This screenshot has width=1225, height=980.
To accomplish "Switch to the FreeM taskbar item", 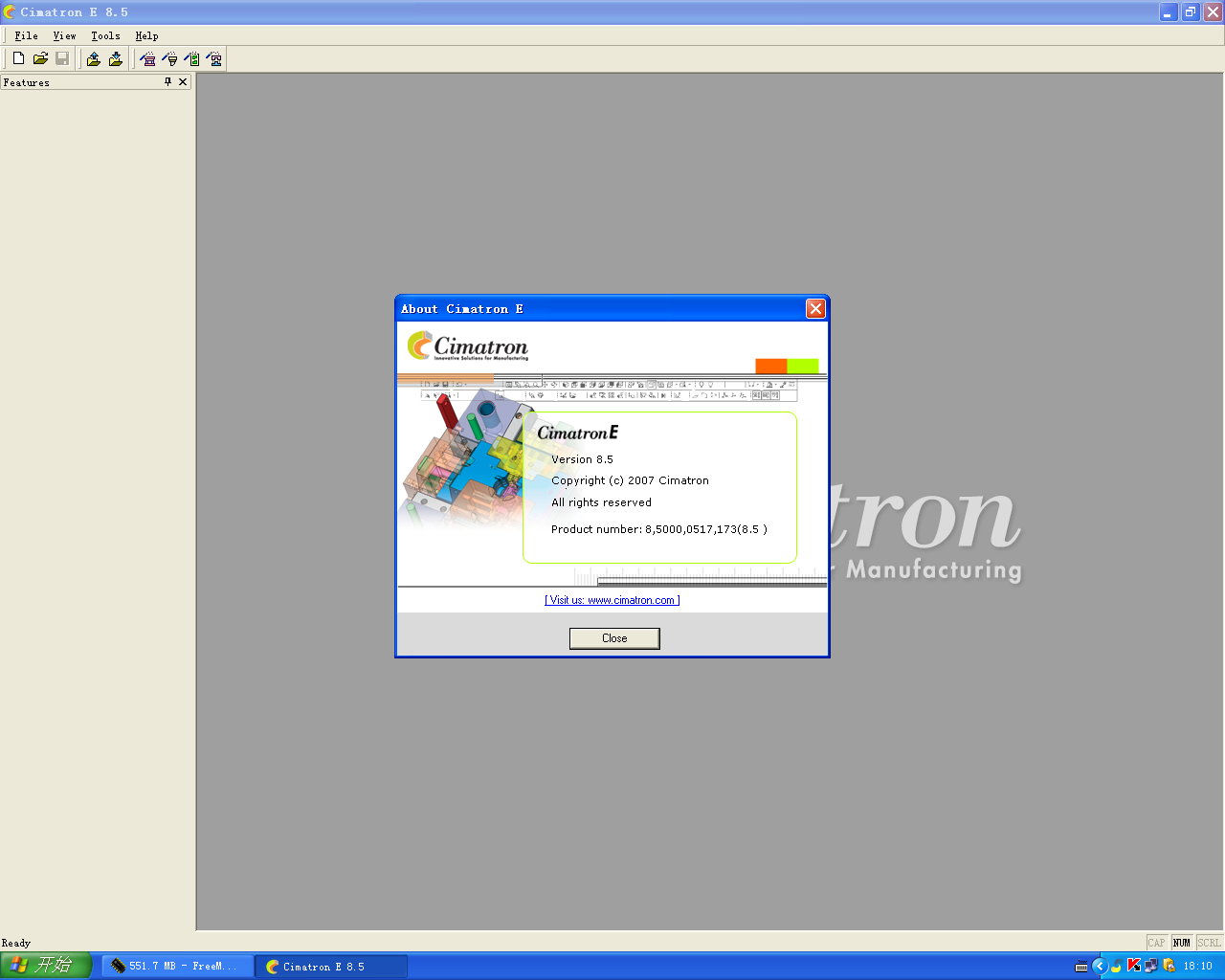I will (x=177, y=967).
